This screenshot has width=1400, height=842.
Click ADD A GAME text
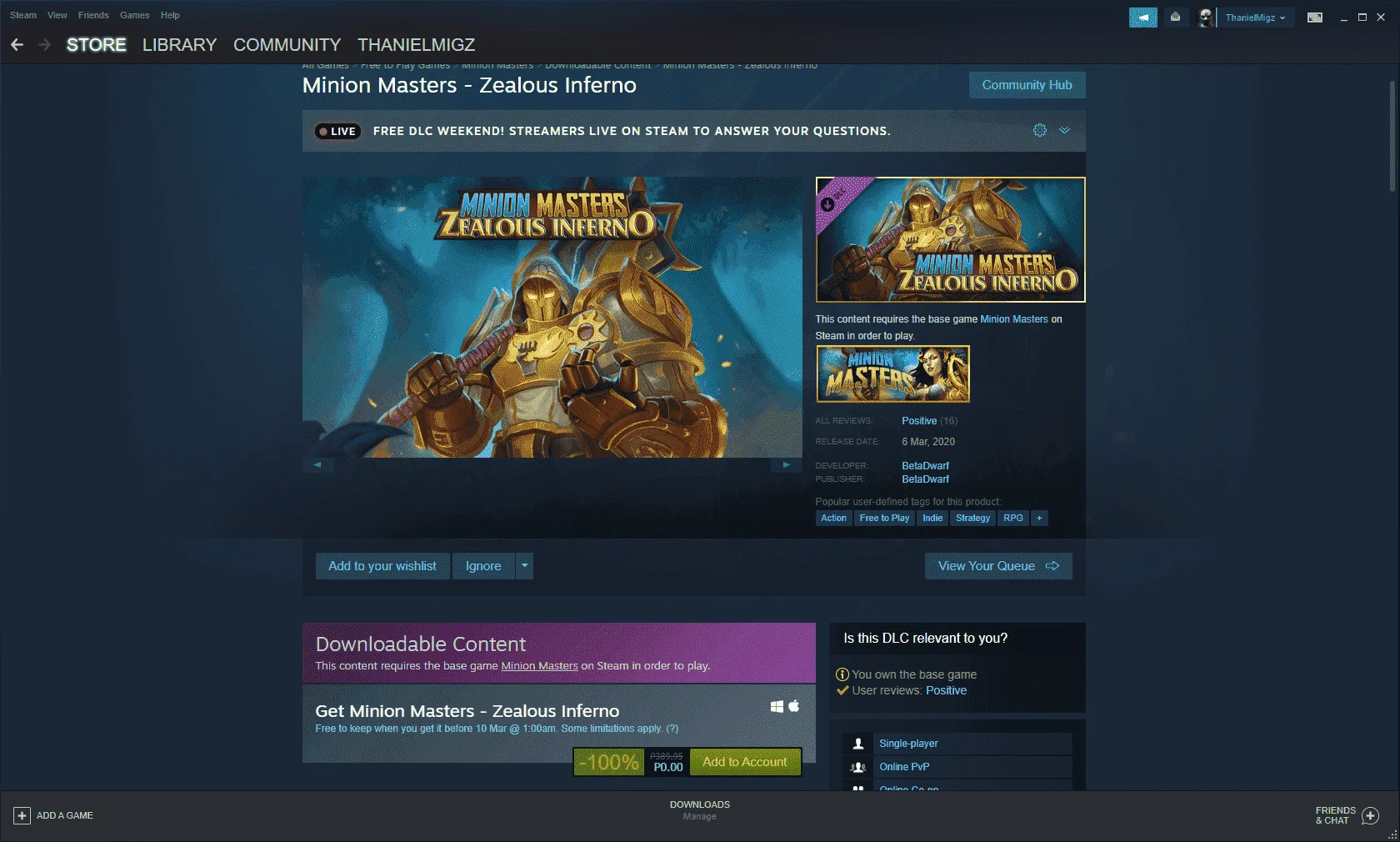(x=65, y=815)
